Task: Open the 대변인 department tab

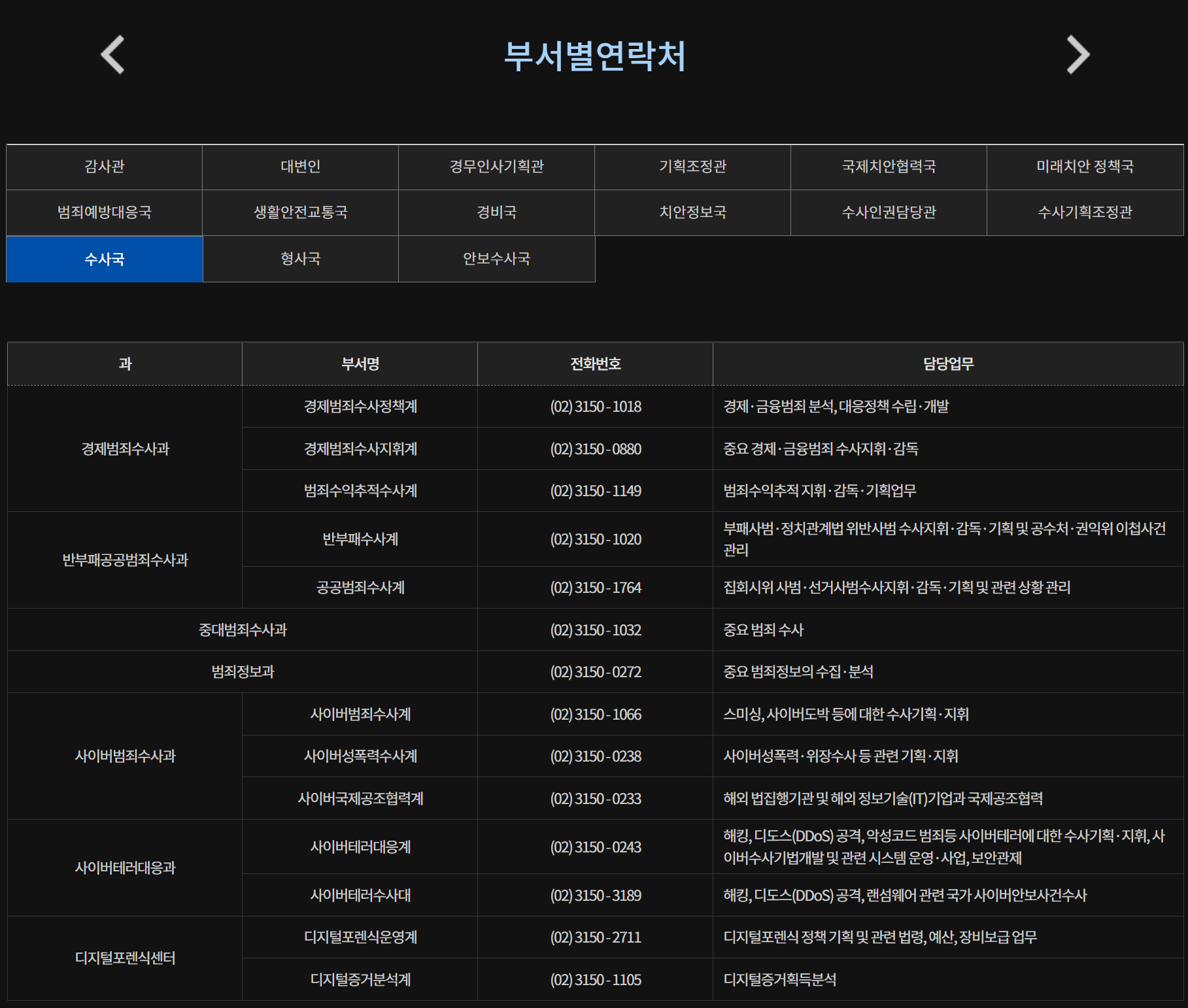Action: click(x=301, y=167)
